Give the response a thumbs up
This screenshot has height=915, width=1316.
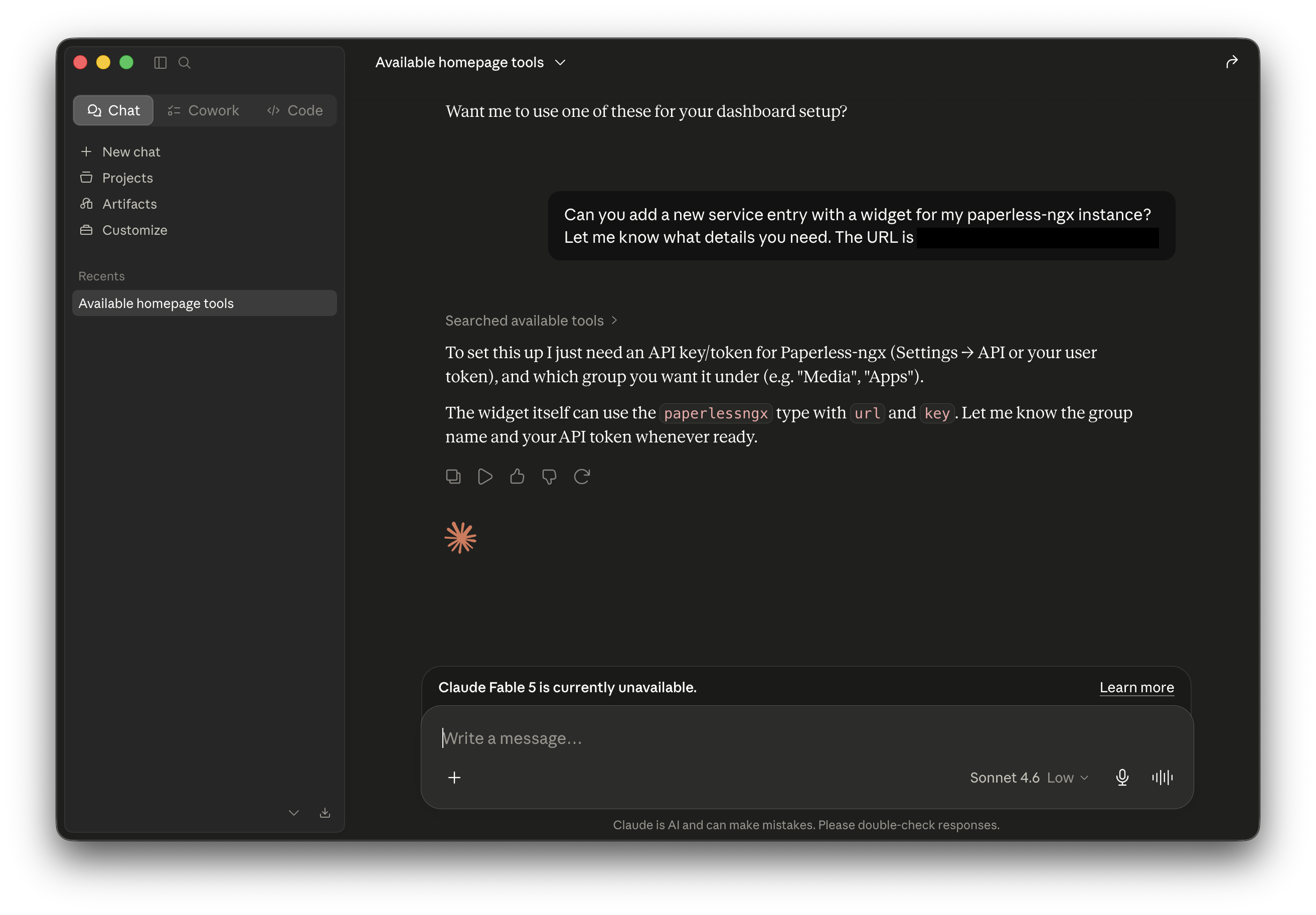pos(517,477)
